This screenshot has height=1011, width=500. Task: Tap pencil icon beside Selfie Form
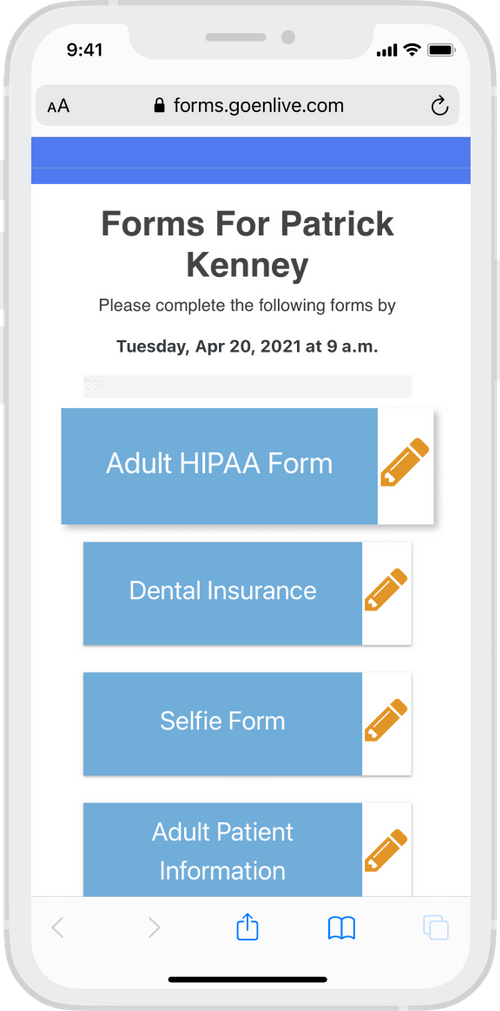(386, 720)
